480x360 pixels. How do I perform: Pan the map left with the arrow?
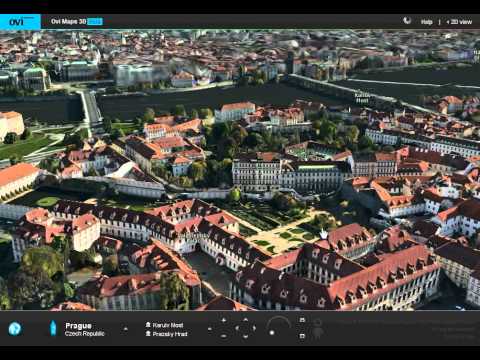pyautogui.click(x=237, y=328)
